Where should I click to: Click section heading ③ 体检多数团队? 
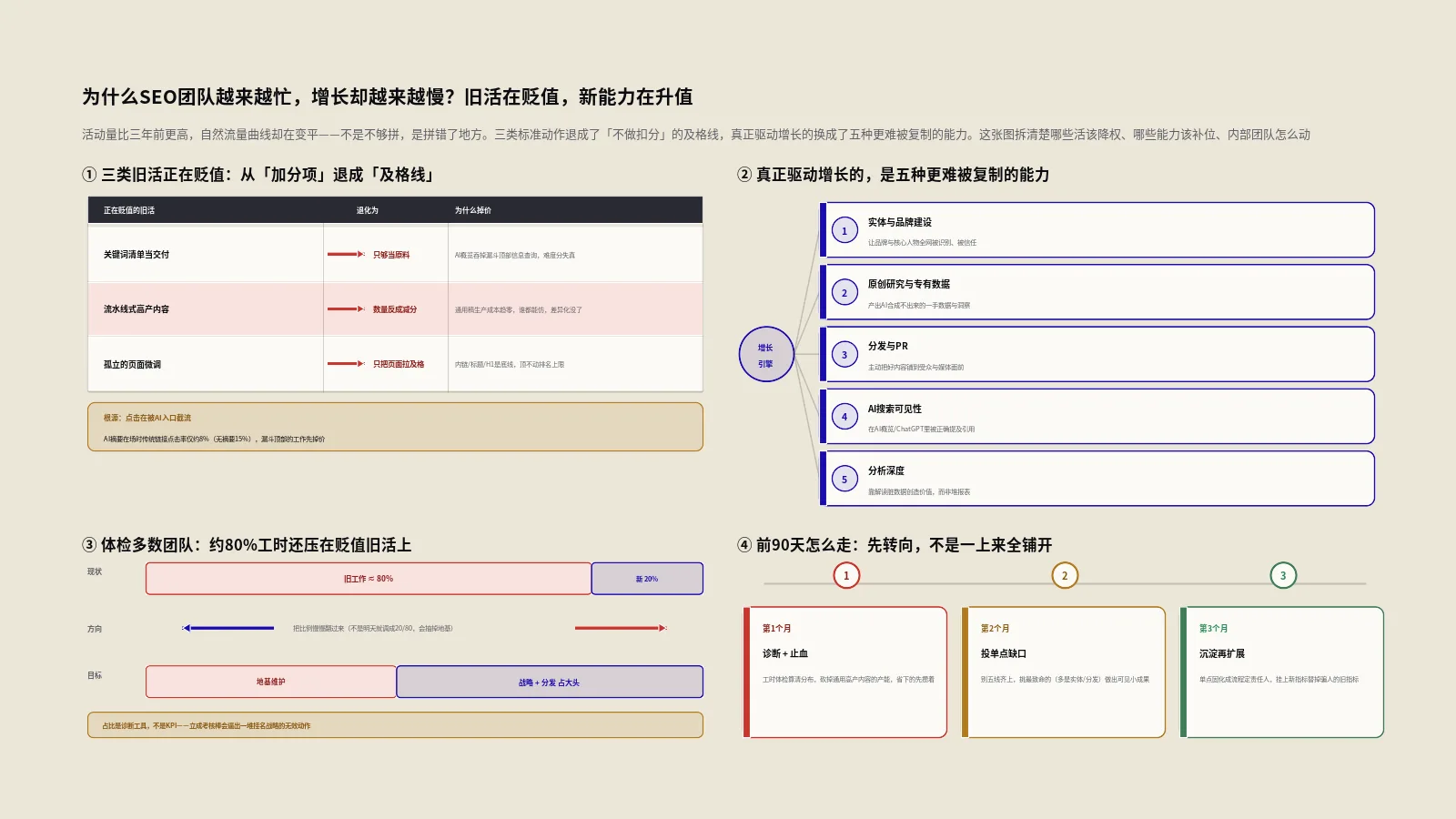pyautogui.click(x=247, y=545)
